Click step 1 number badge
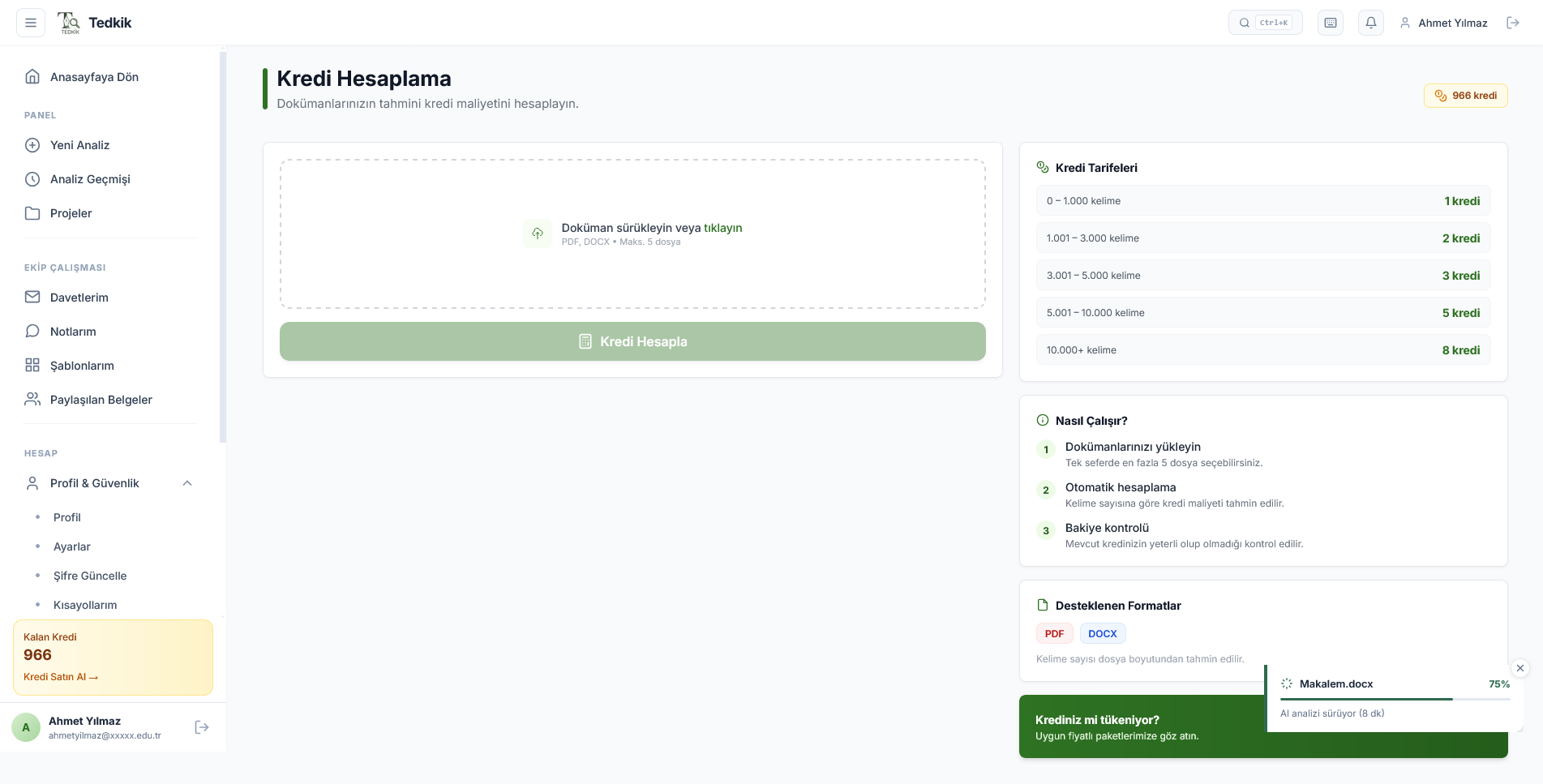 pyautogui.click(x=1046, y=450)
